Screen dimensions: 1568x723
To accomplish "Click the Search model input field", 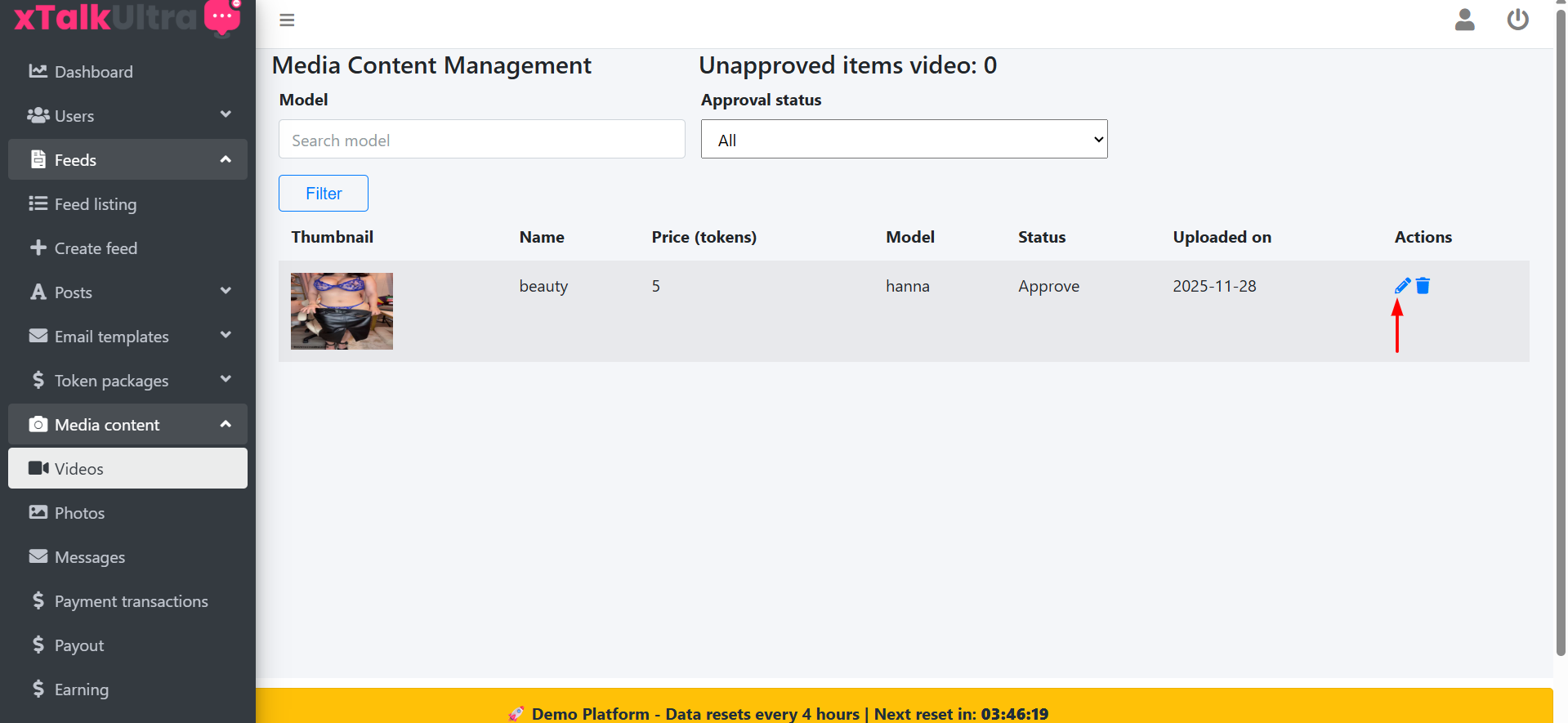I will tap(481, 140).
